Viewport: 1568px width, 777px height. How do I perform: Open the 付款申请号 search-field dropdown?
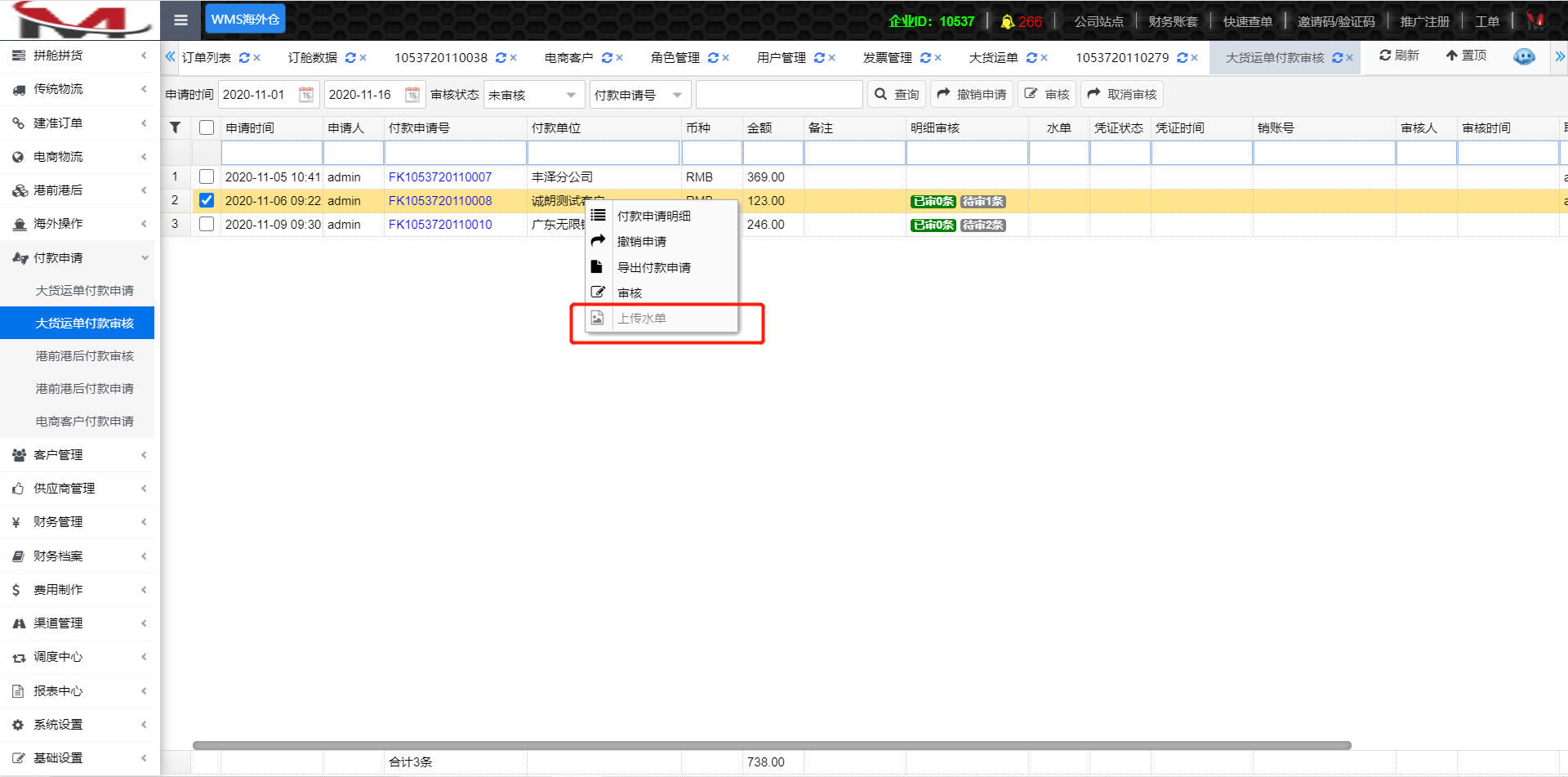coord(640,95)
